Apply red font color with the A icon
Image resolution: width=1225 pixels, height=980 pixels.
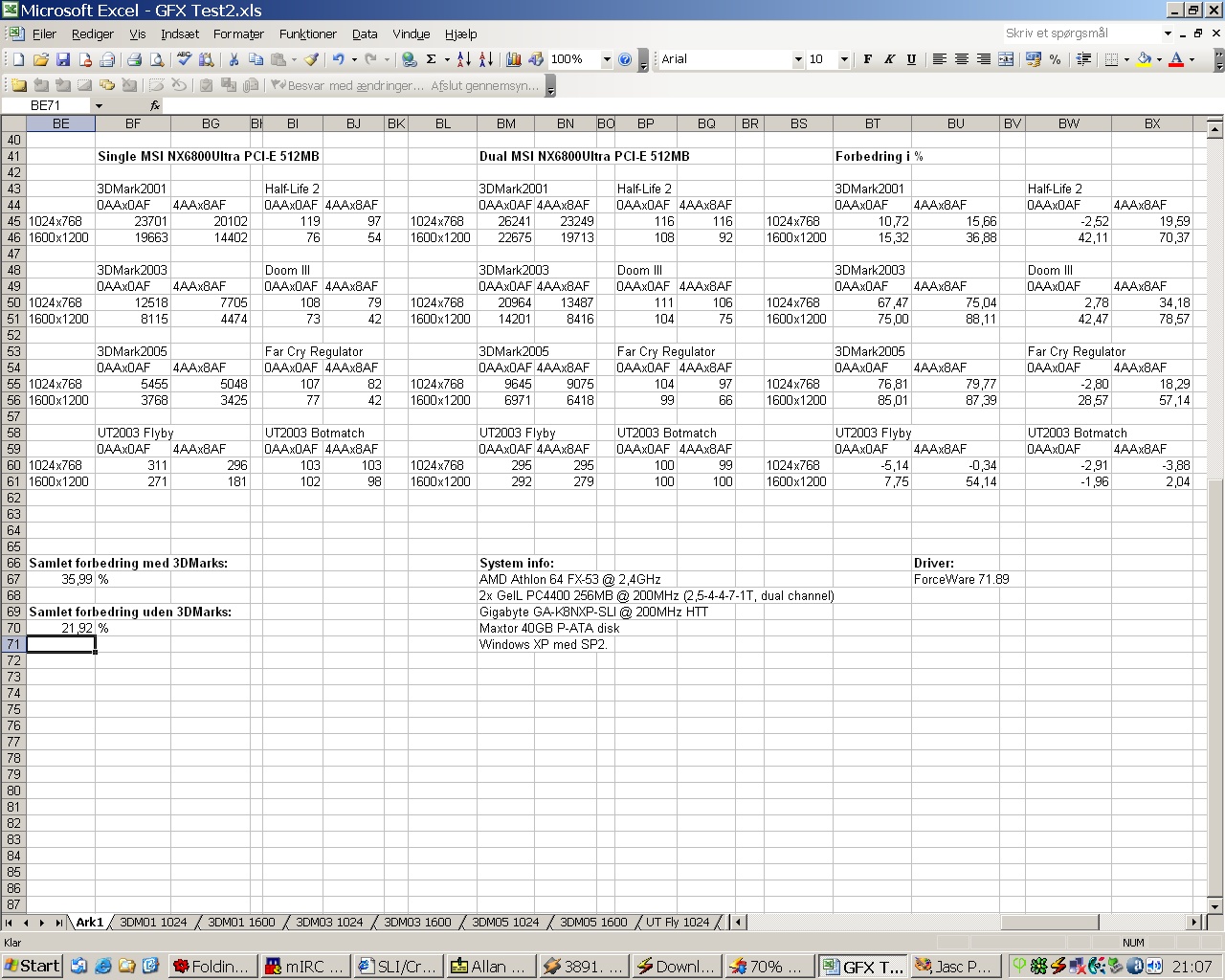(x=1176, y=59)
